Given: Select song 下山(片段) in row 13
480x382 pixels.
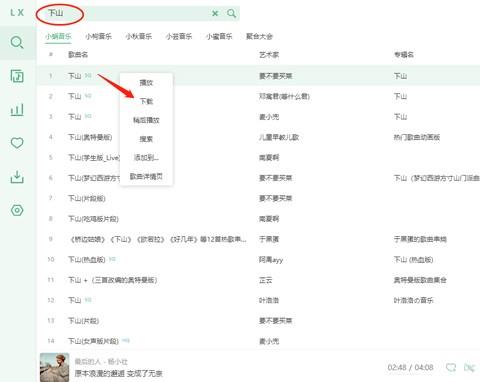Looking at the screenshot, I should [x=258, y=320].
